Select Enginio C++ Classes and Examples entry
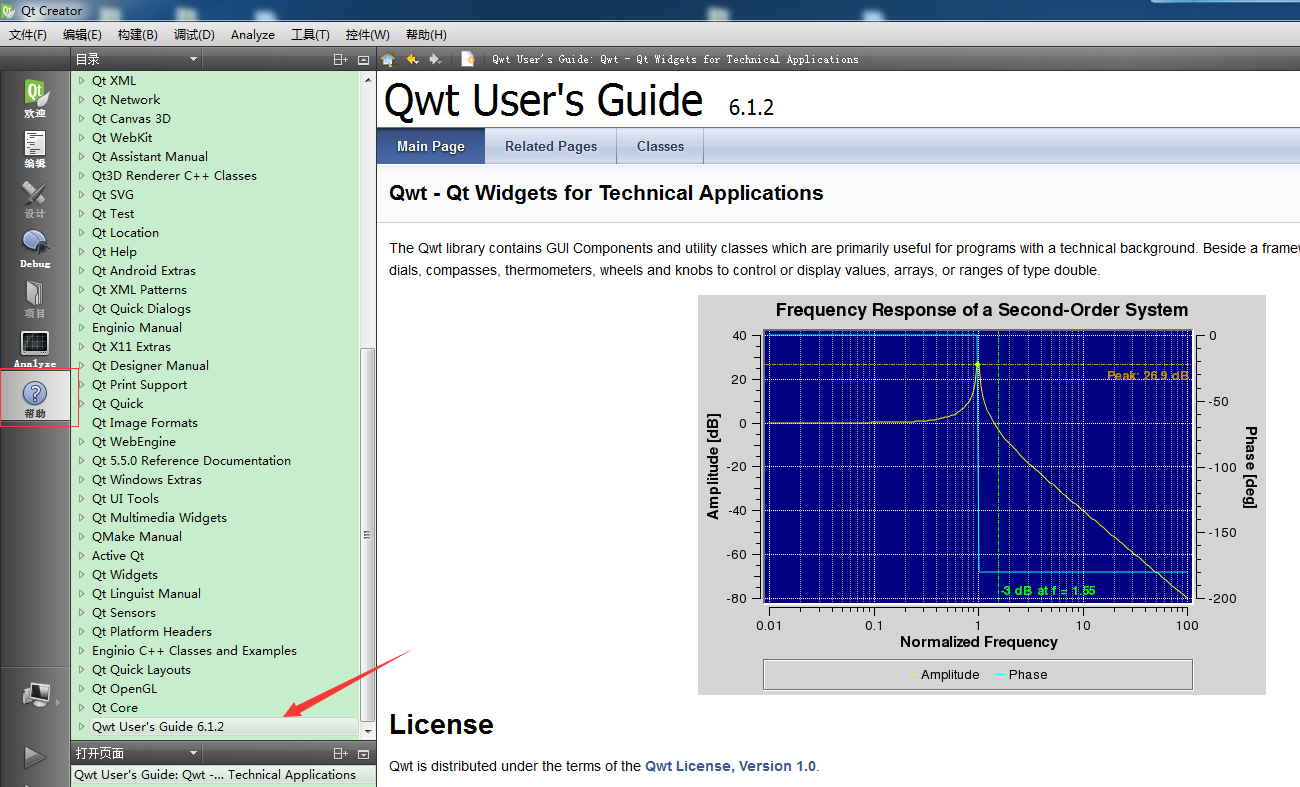The image size is (1300, 787). point(194,651)
